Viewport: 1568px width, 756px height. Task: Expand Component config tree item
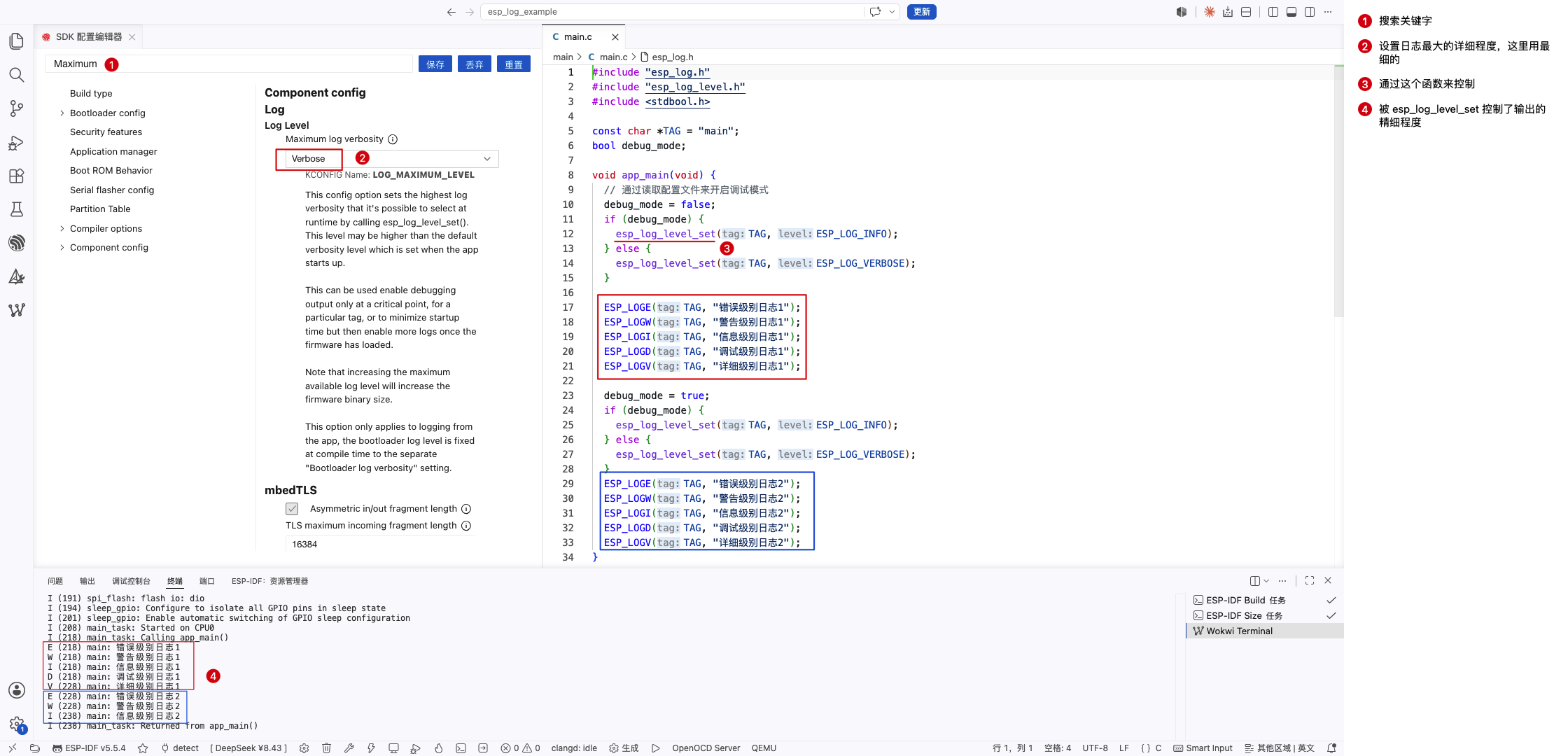point(62,247)
